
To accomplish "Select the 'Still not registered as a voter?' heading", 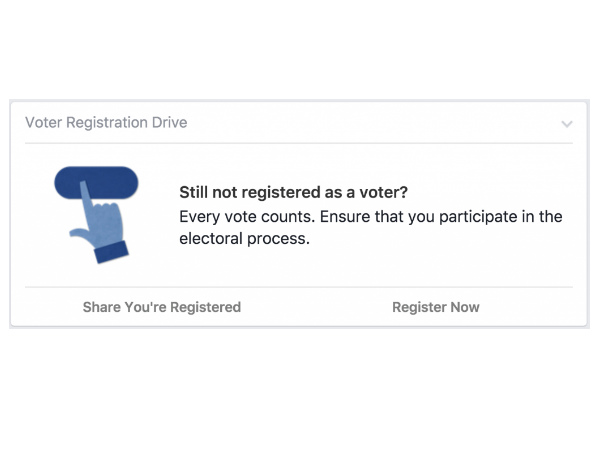I will coord(293,193).
